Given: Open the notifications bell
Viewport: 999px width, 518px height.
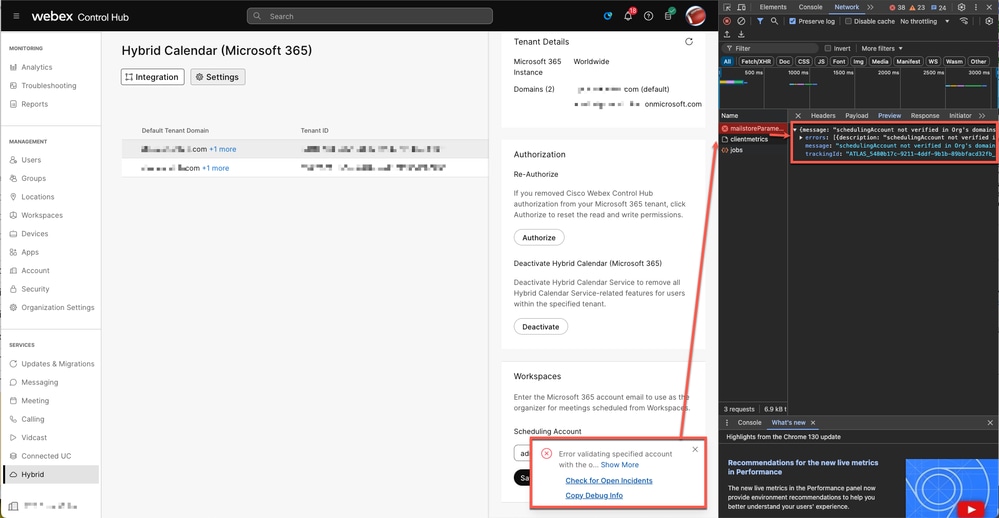Looking at the screenshot, I should point(628,16).
